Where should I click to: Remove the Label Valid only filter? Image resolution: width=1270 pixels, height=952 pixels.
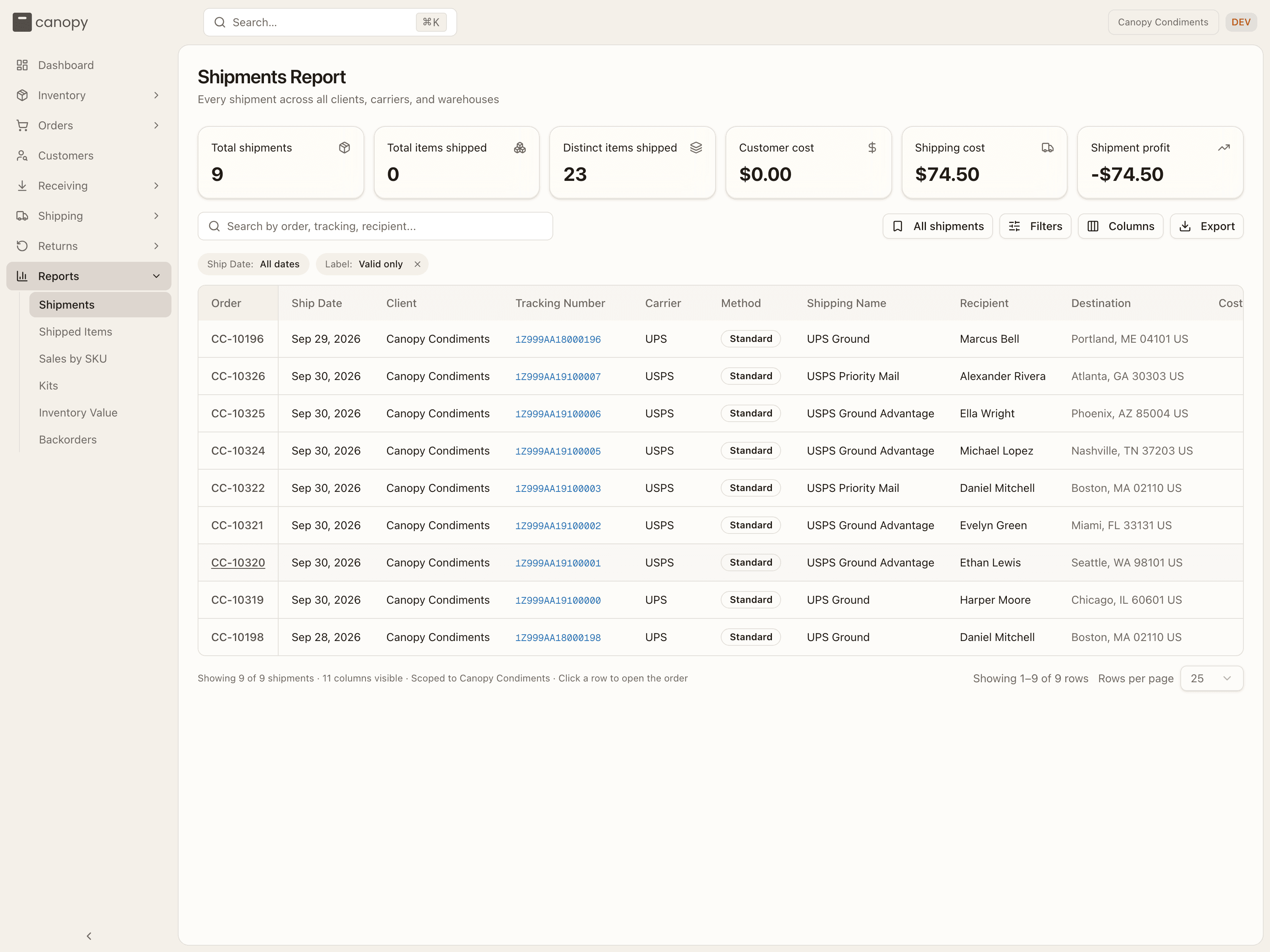pos(418,264)
